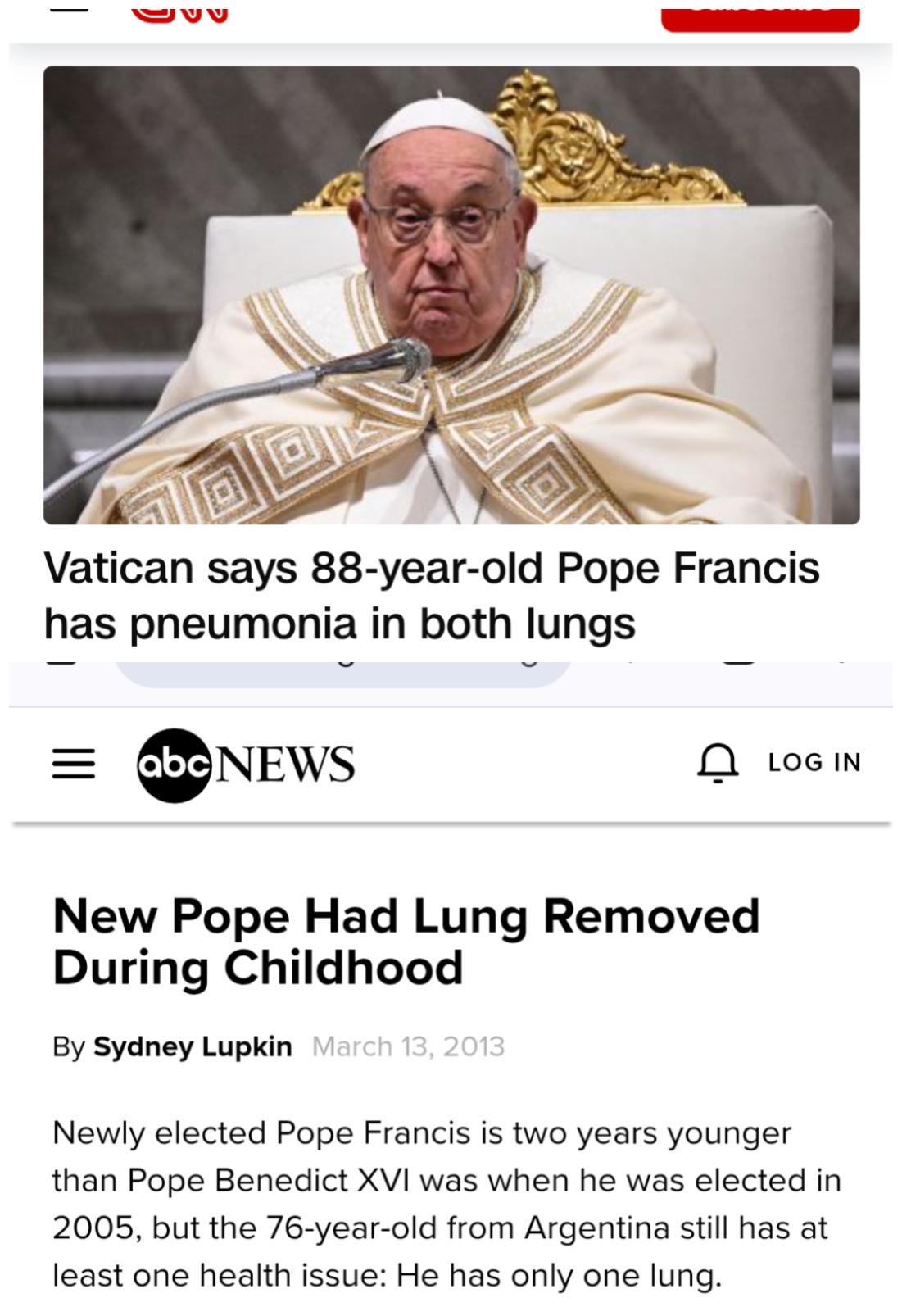This screenshot has width=902, height=1316.
Task: Open "New Pope Had Lung Removed" headline
Action: coord(406,941)
